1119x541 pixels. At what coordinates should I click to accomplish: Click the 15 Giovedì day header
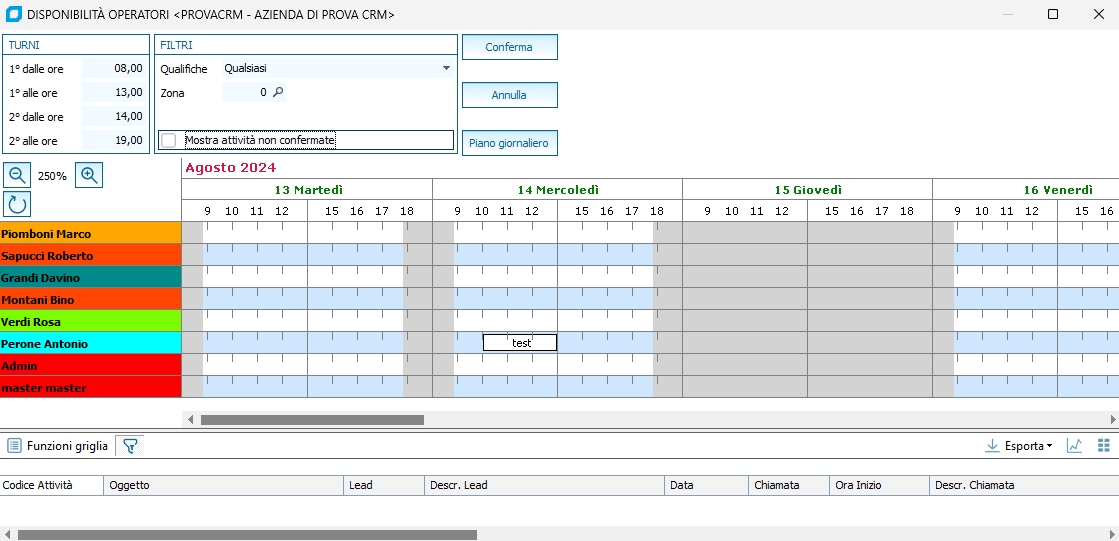pyautogui.click(x=808, y=190)
